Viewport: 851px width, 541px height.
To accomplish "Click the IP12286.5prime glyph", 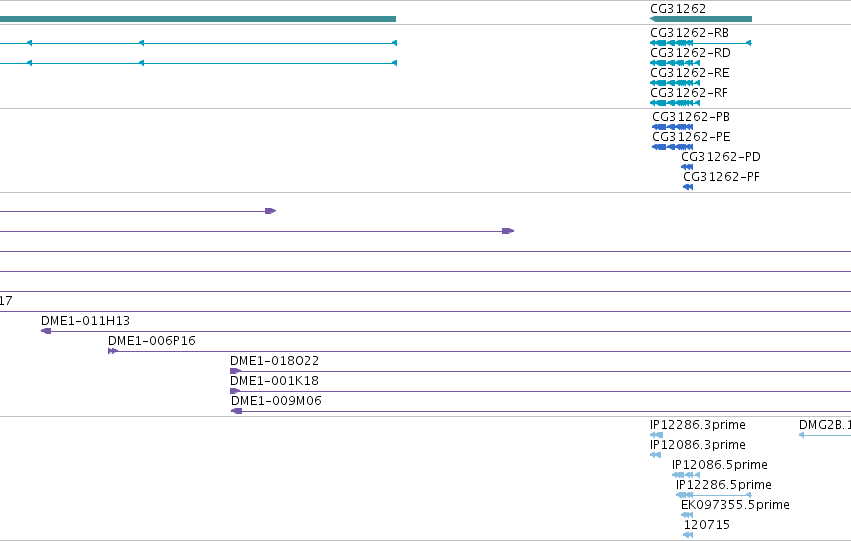I will [714, 495].
